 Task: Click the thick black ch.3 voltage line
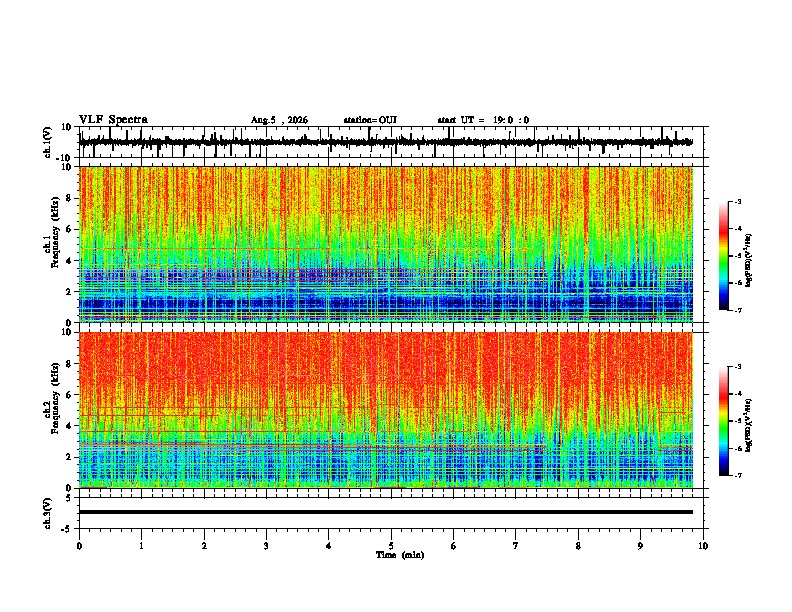tap(386, 512)
